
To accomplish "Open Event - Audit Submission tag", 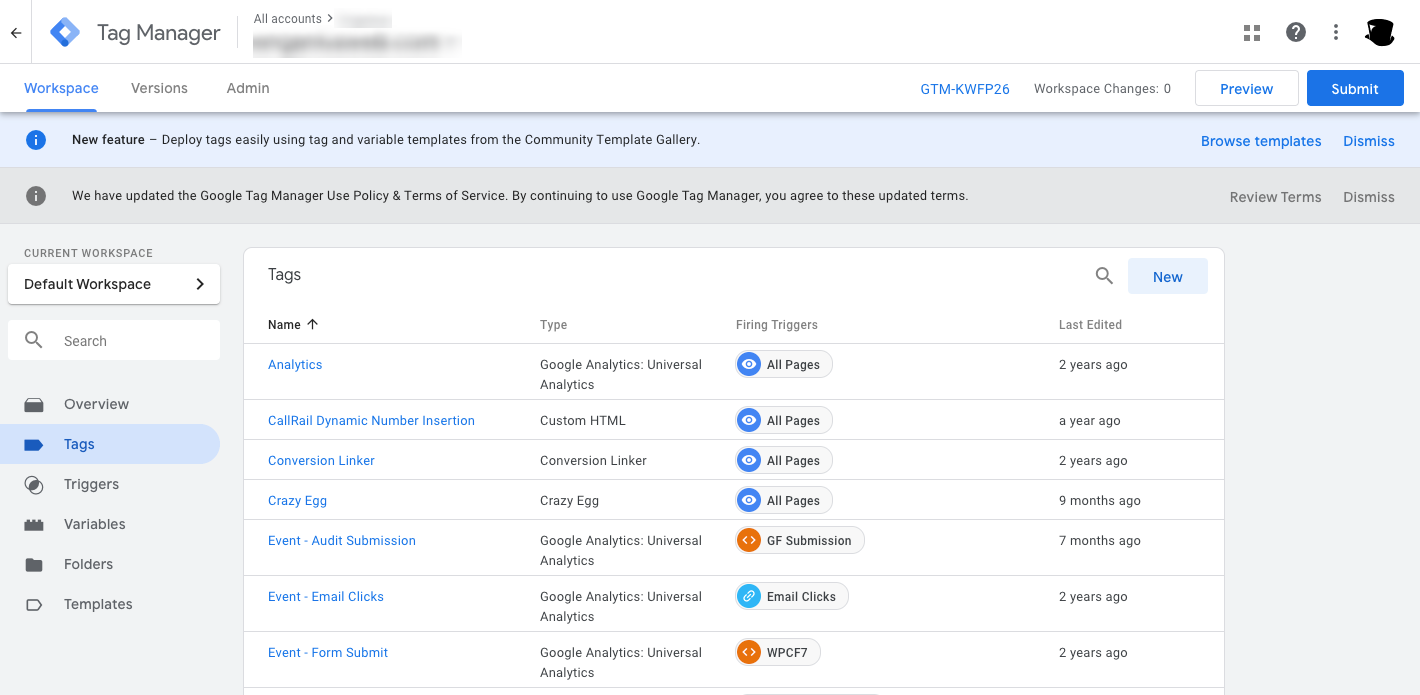I will coord(342,540).
